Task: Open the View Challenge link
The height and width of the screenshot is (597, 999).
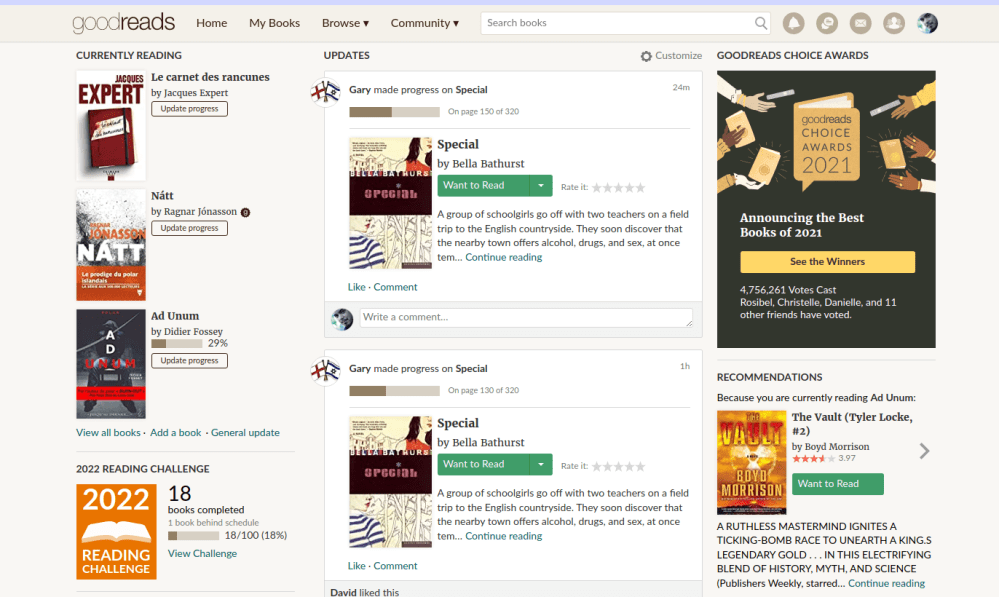Action: 202,553
